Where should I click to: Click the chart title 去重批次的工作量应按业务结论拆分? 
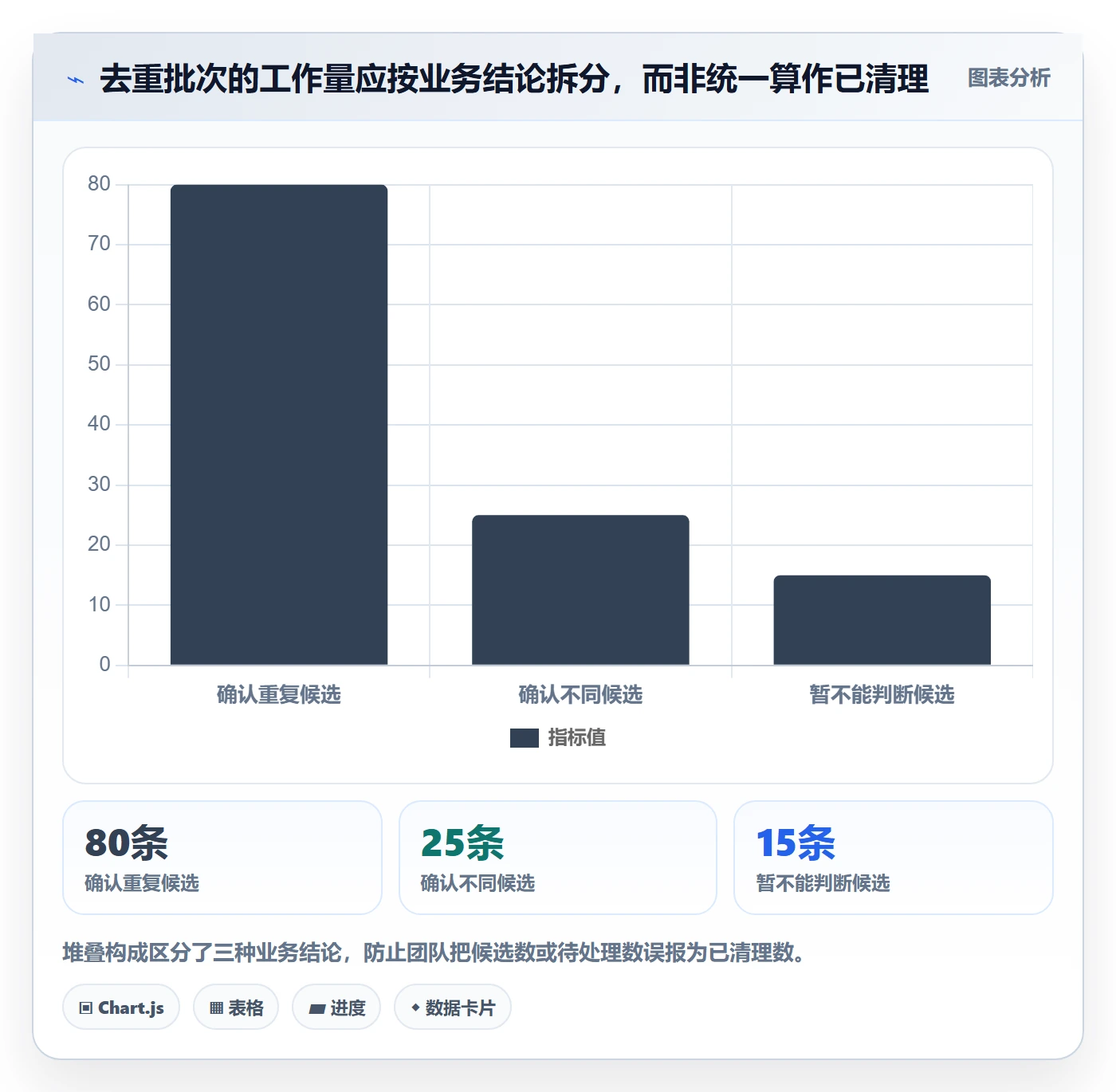point(514,79)
